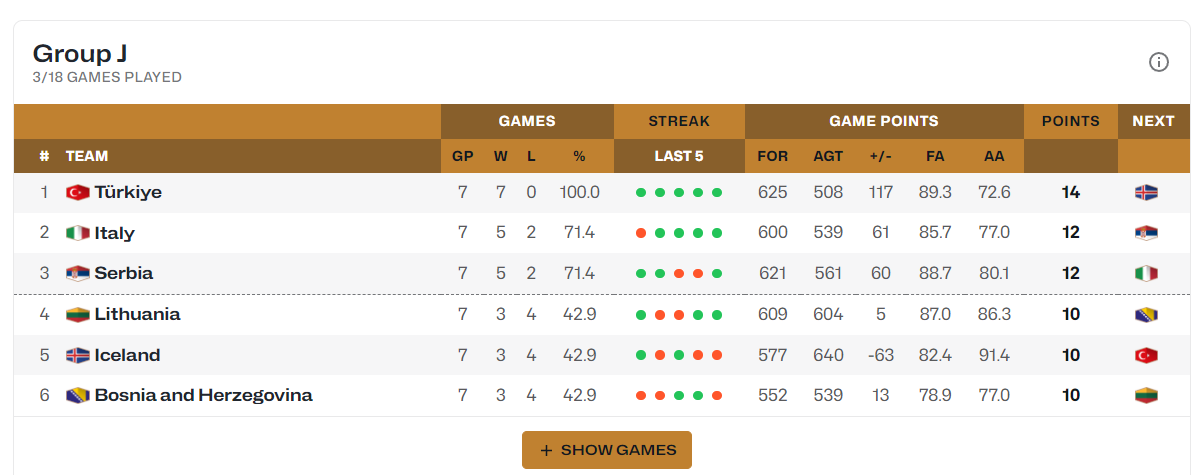Click Bosnia and Herzegovina's flag icon
The image size is (1198, 475).
78,396
